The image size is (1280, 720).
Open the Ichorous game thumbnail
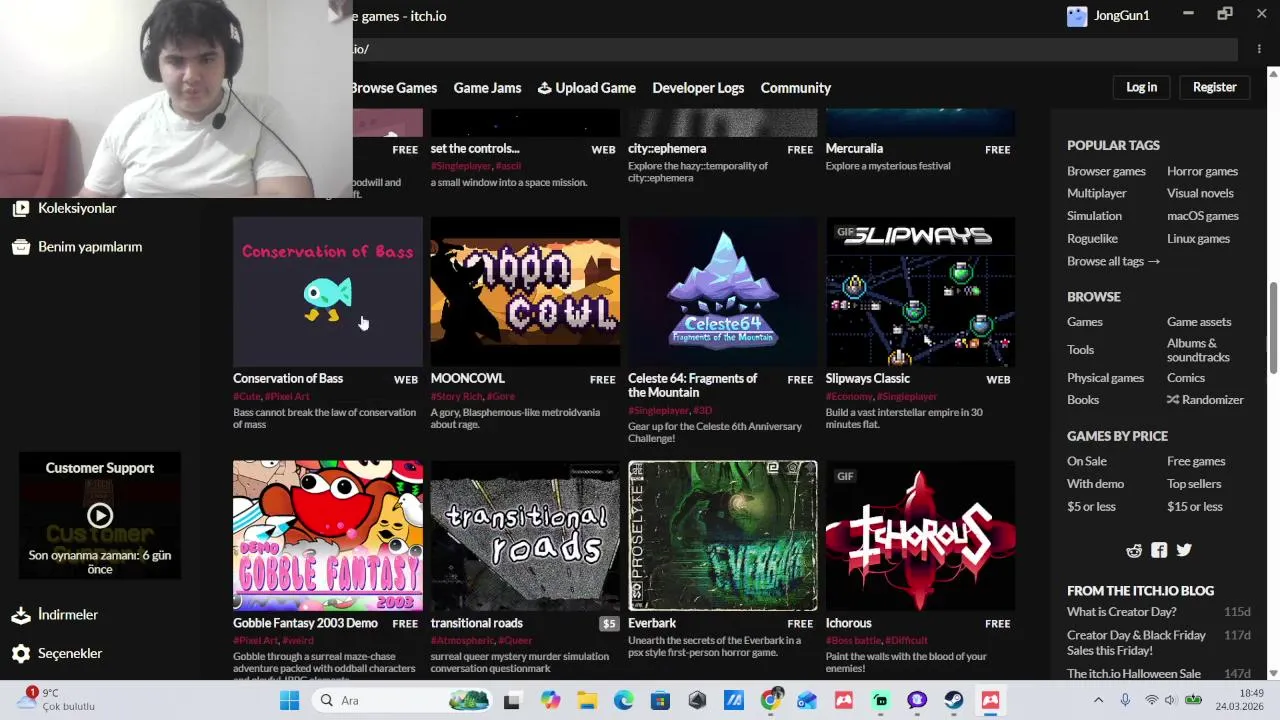tap(920, 536)
